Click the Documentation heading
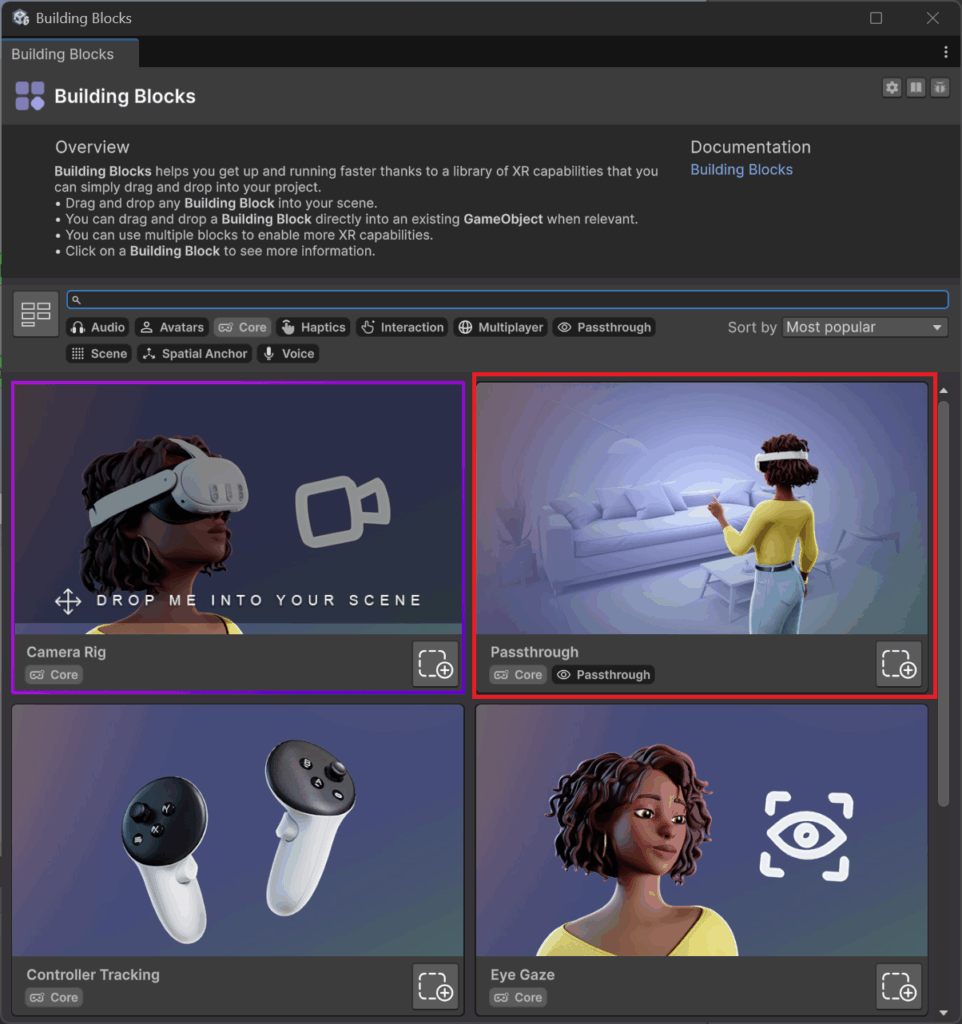962x1024 pixels. click(x=750, y=147)
